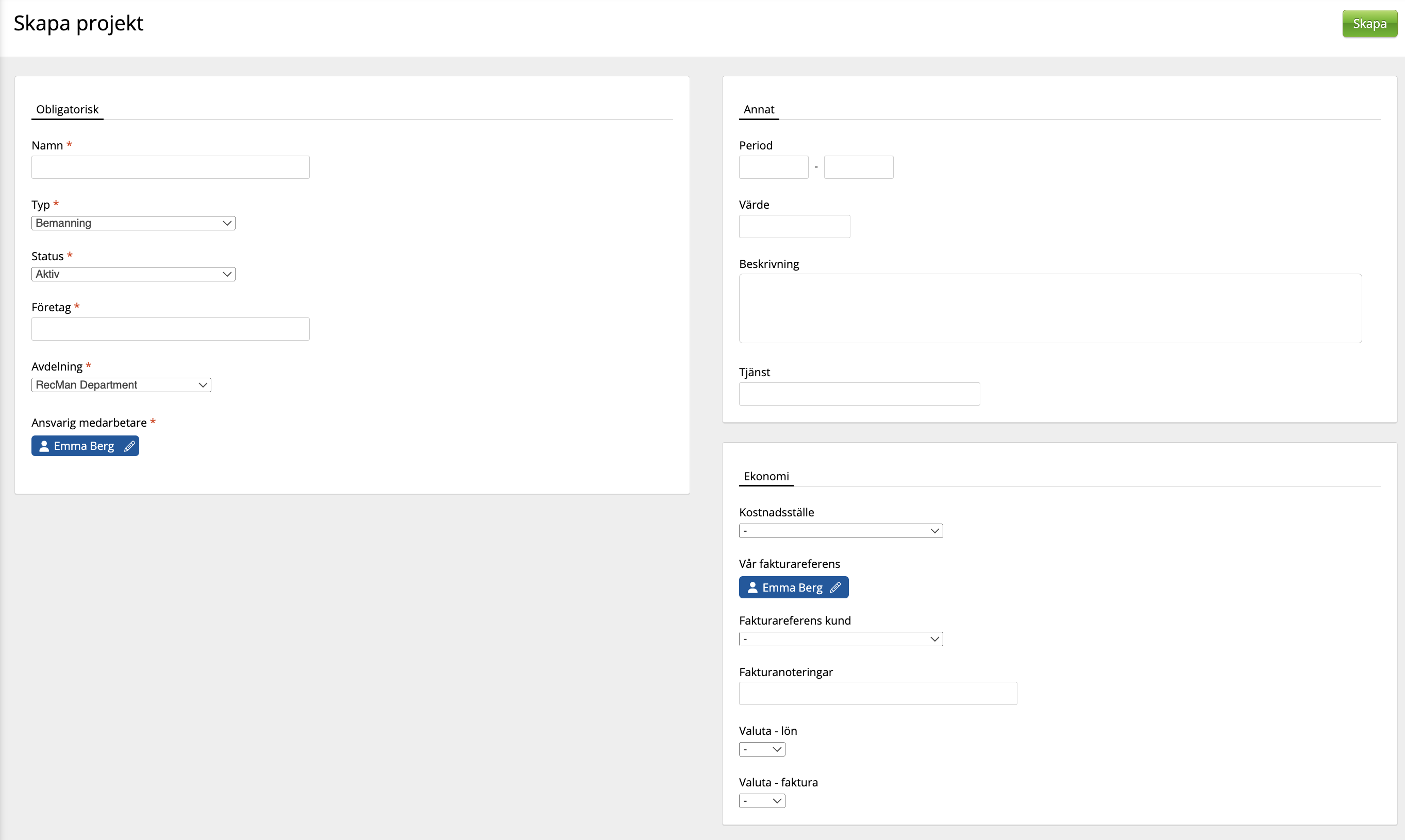The height and width of the screenshot is (840, 1405).
Task: Click the Period start date field
Action: (773, 167)
